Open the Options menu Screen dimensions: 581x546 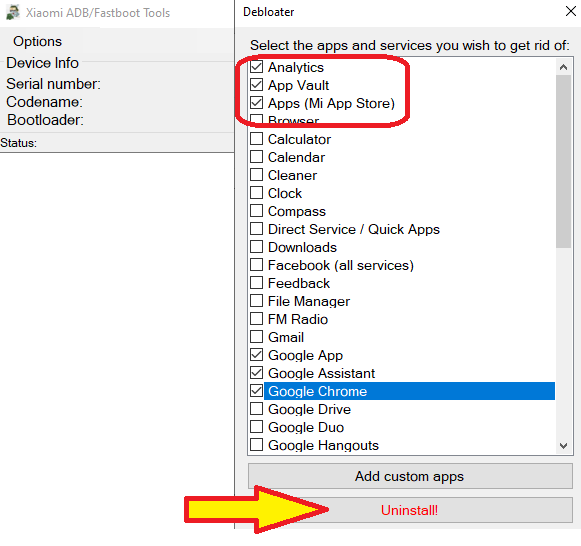coord(37,41)
